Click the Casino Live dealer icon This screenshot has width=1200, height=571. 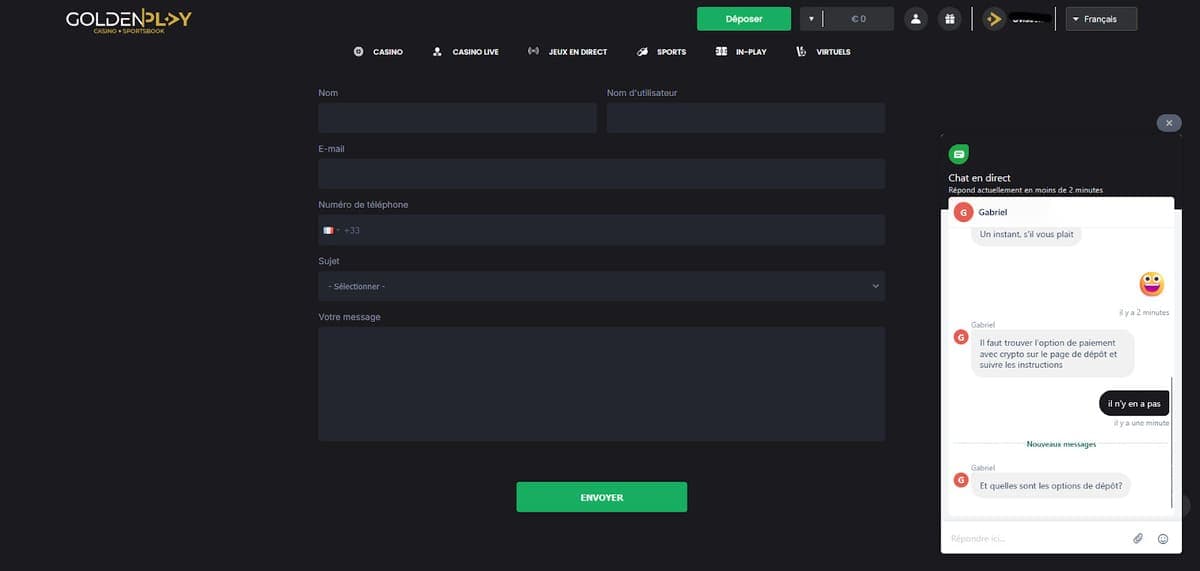(437, 52)
